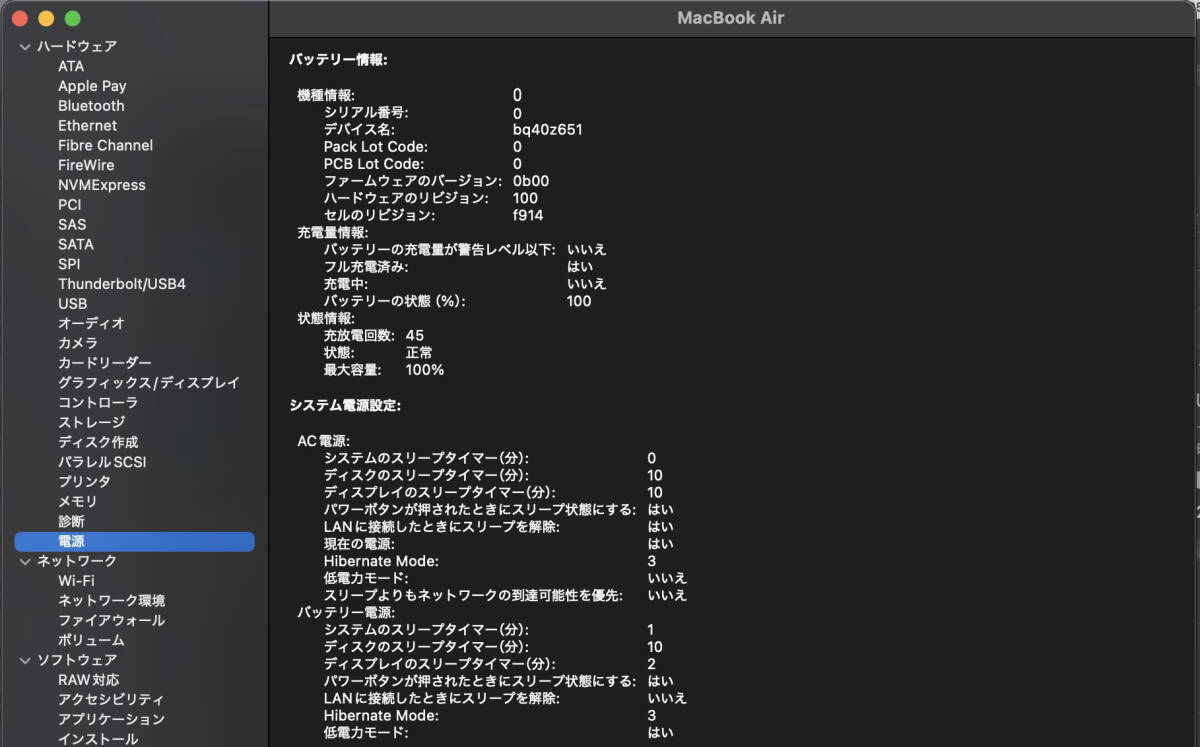The image size is (1200, 747).
Task: Collapse the ネットワーク section
Action: click(25, 561)
